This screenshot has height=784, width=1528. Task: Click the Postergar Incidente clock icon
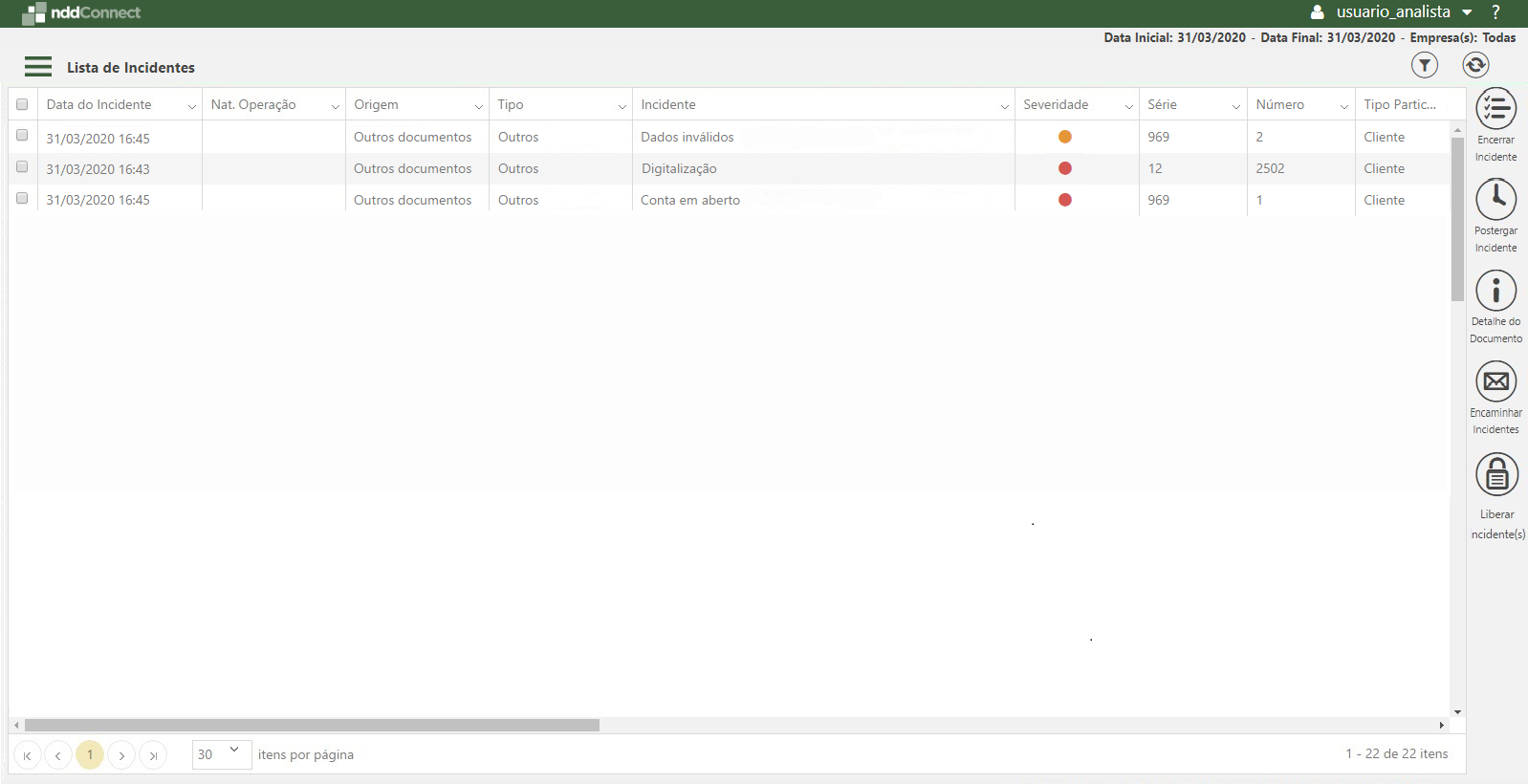click(1495, 200)
